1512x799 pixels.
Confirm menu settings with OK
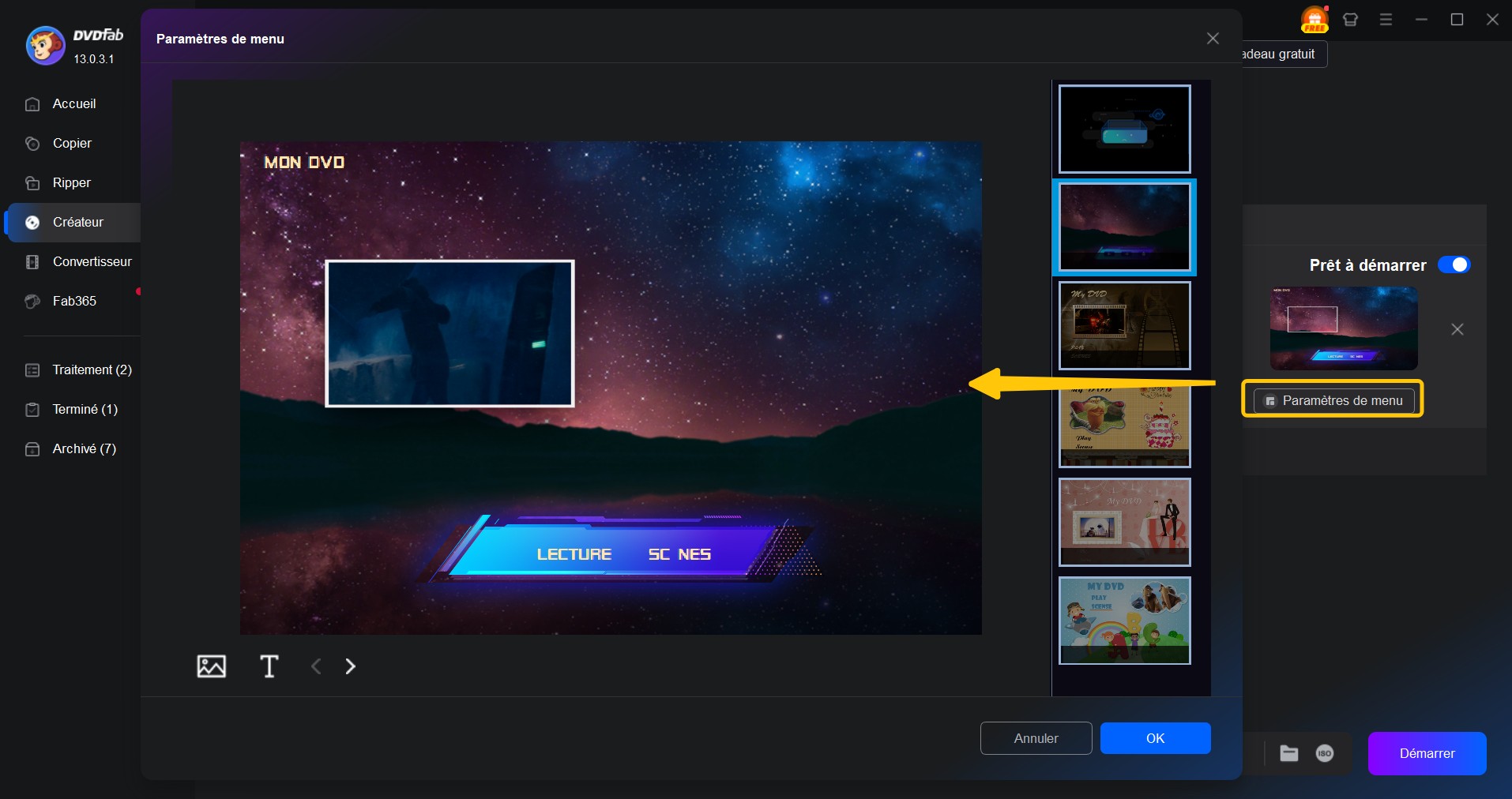coord(1154,738)
